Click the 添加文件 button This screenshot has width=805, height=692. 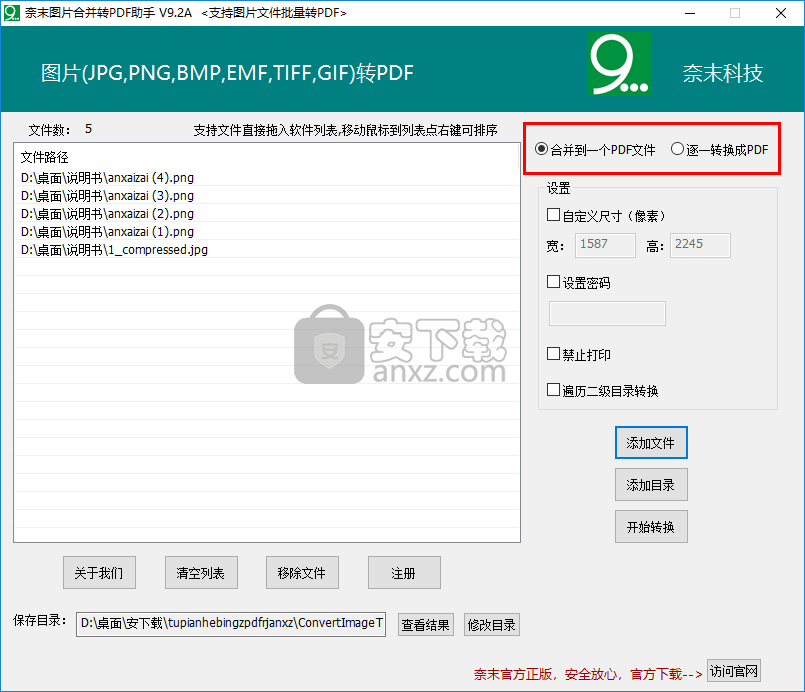(x=651, y=443)
